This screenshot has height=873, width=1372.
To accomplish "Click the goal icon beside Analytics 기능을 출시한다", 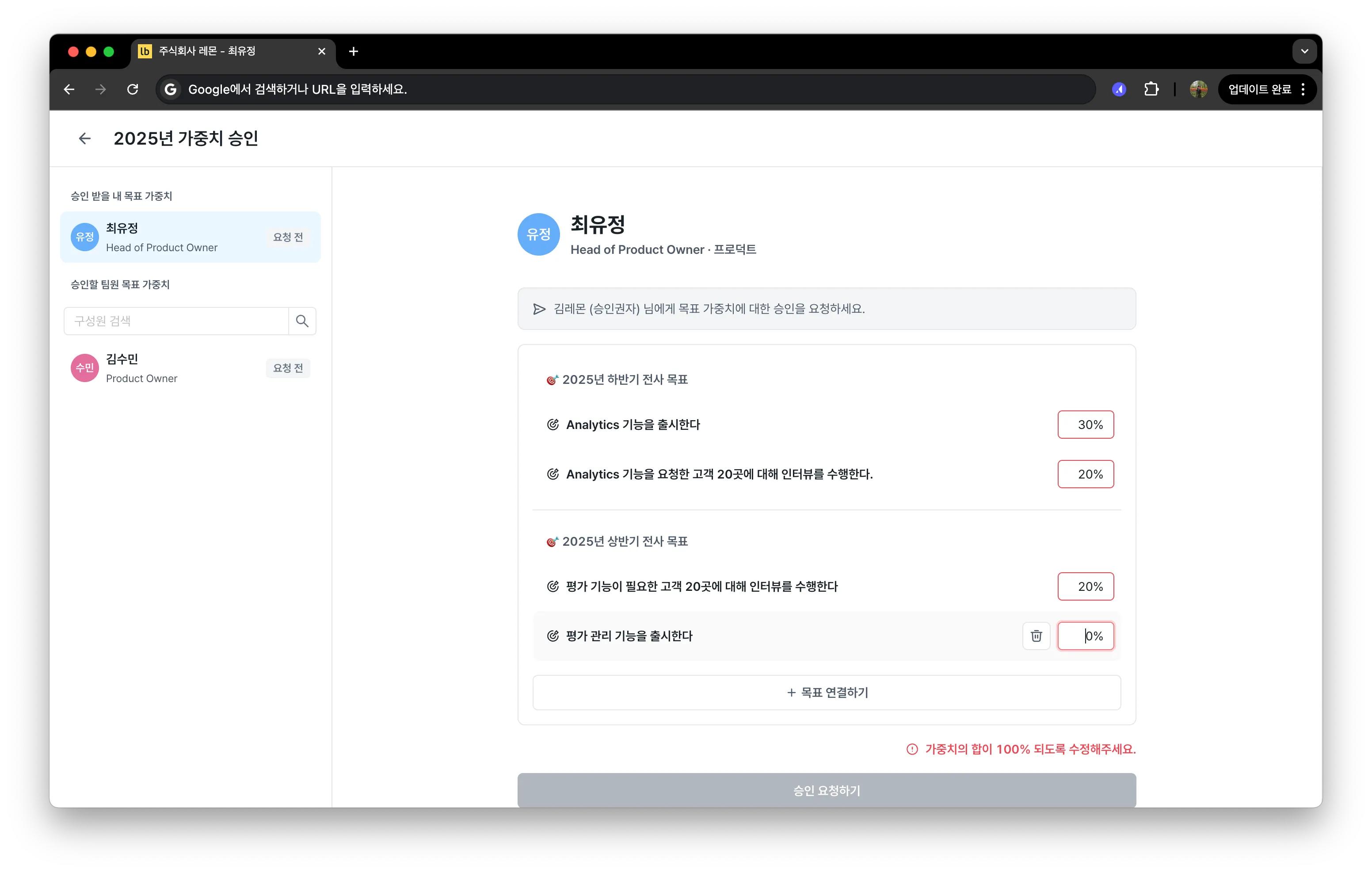I will [553, 425].
